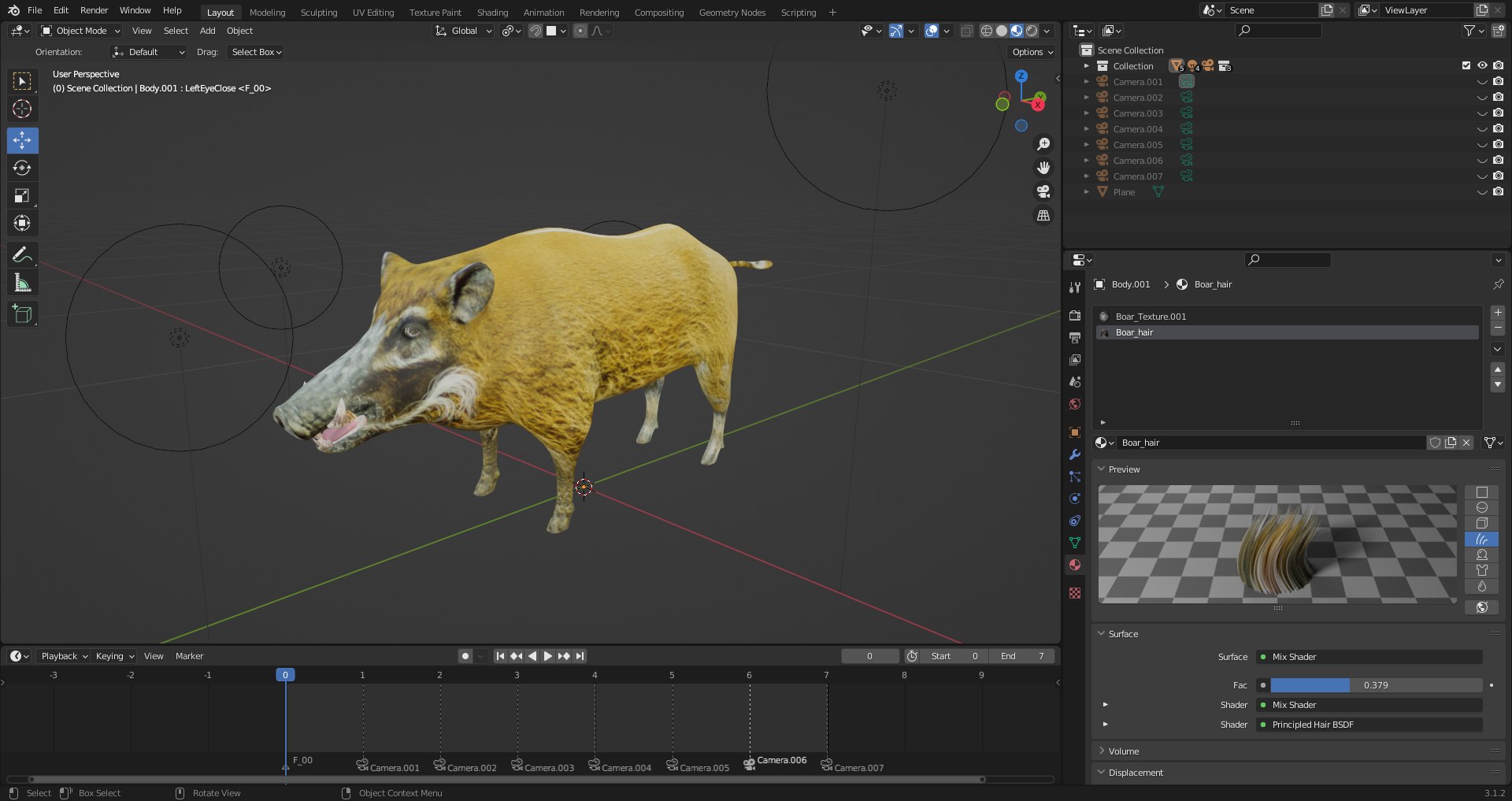Click the pan hand viewport icon
The width and height of the screenshot is (1512, 801).
(x=1043, y=168)
